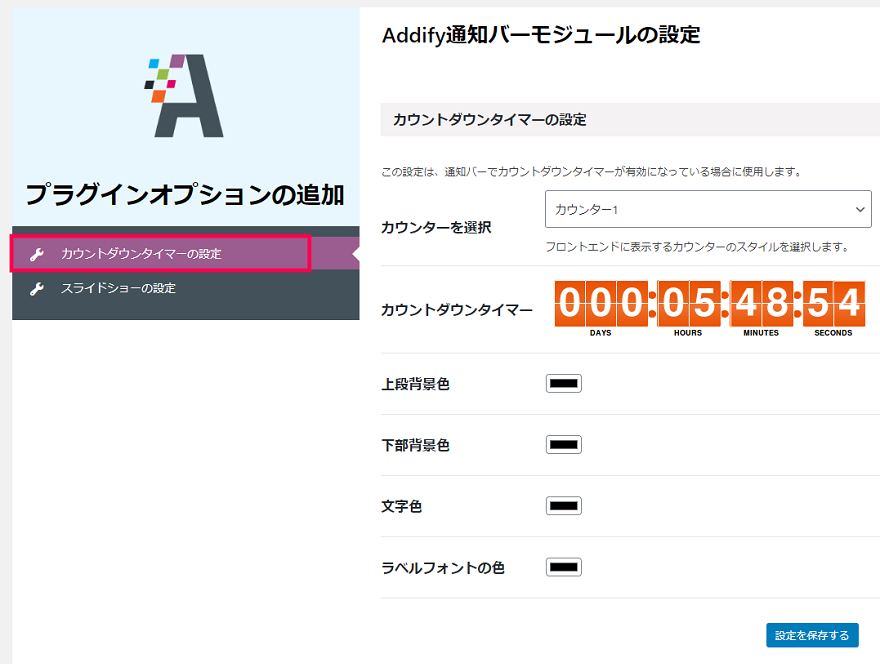The height and width of the screenshot is (664, 880).
Task: Click the カウンターを選択 label
Action: (436, 227)
